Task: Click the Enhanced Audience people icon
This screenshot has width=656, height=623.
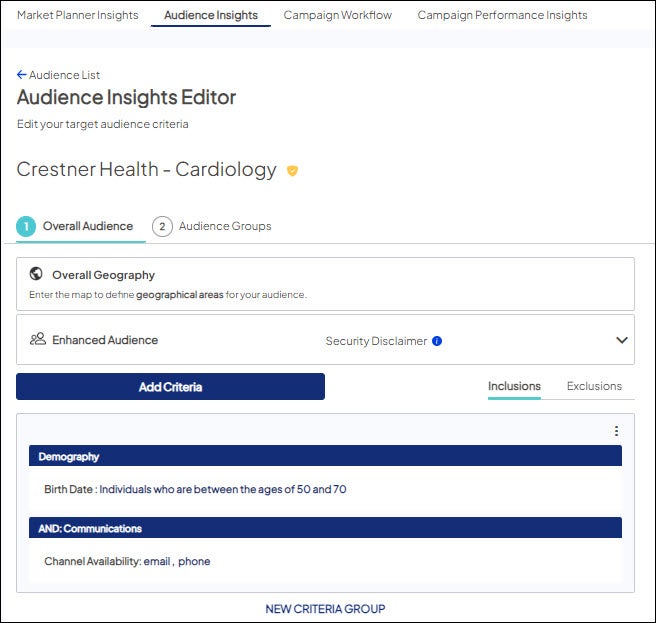Action: pos(38,339)
